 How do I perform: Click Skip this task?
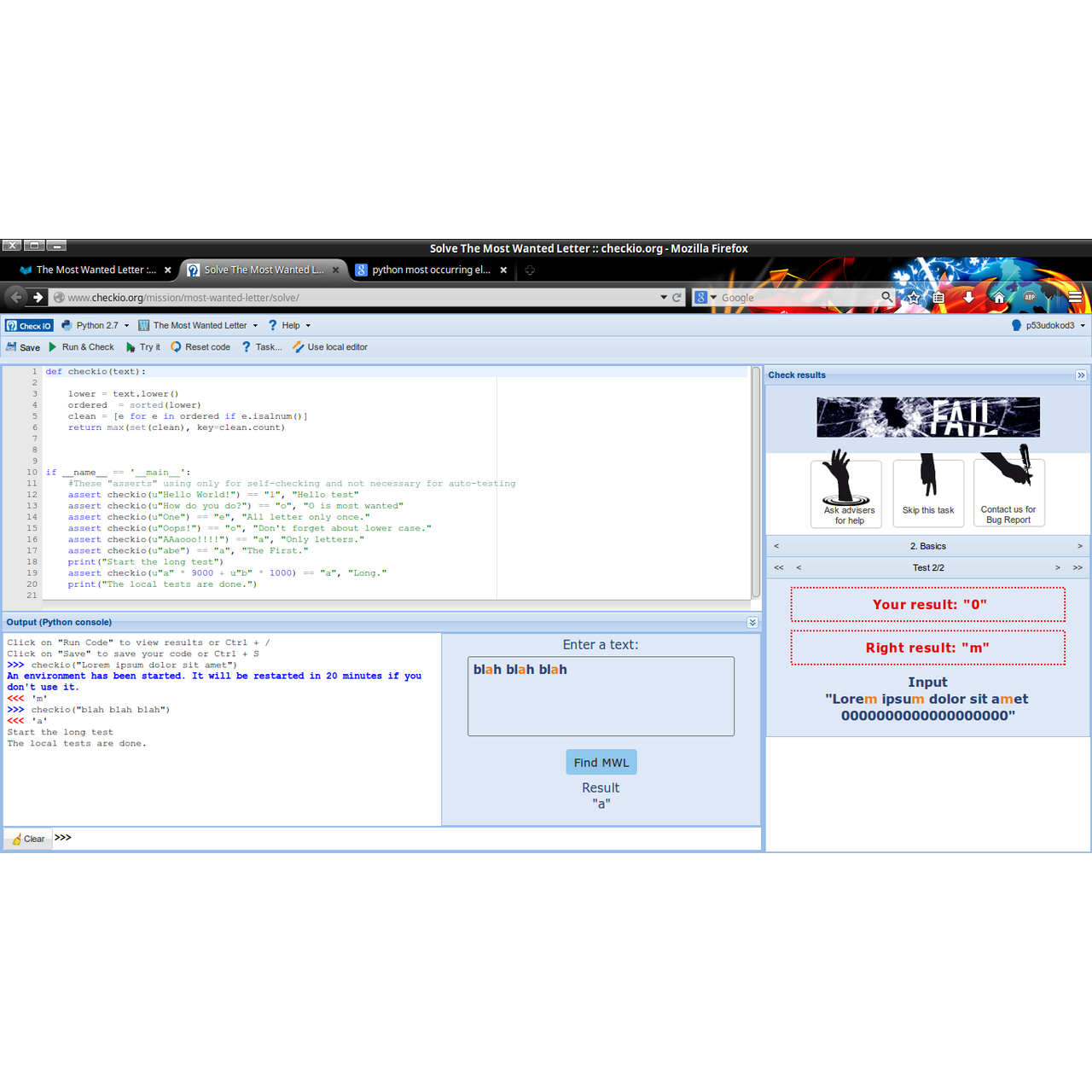[x=928, y=493]
